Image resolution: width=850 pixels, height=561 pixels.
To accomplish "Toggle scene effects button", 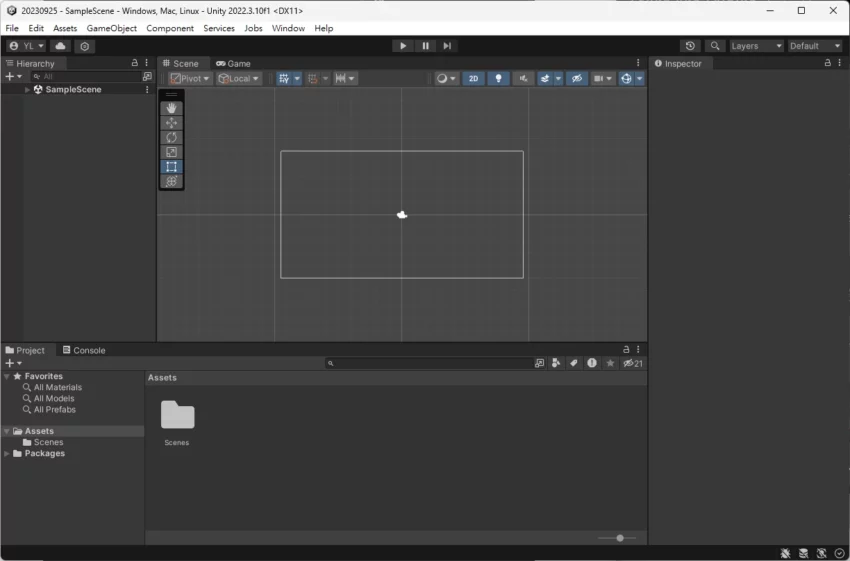I will [544, 79].
